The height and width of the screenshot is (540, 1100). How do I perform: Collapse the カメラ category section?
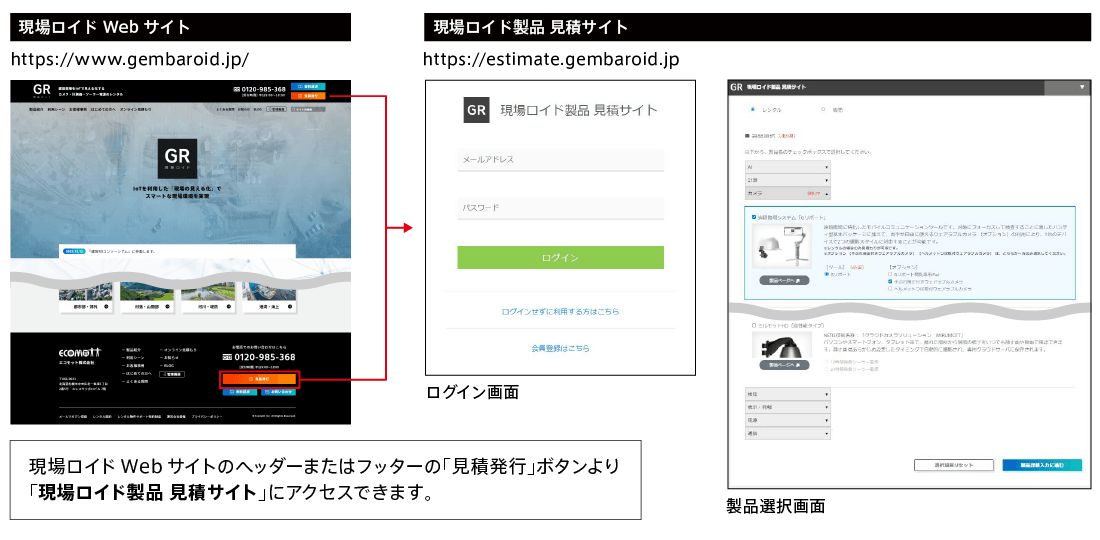[x=788, y=192]
